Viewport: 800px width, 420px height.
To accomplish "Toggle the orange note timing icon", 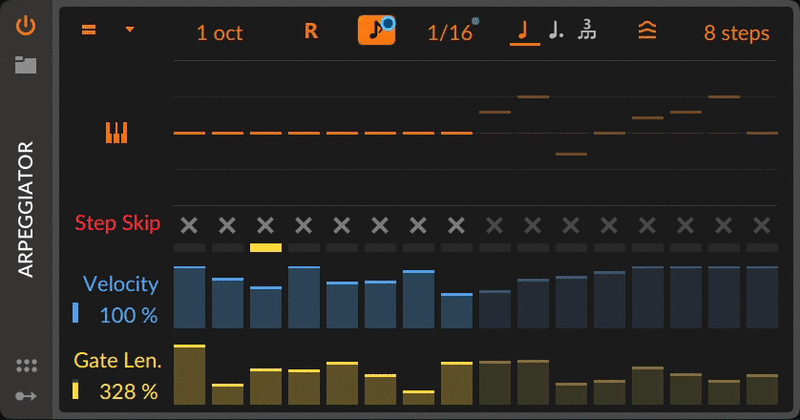I will (x=376, y=31).
